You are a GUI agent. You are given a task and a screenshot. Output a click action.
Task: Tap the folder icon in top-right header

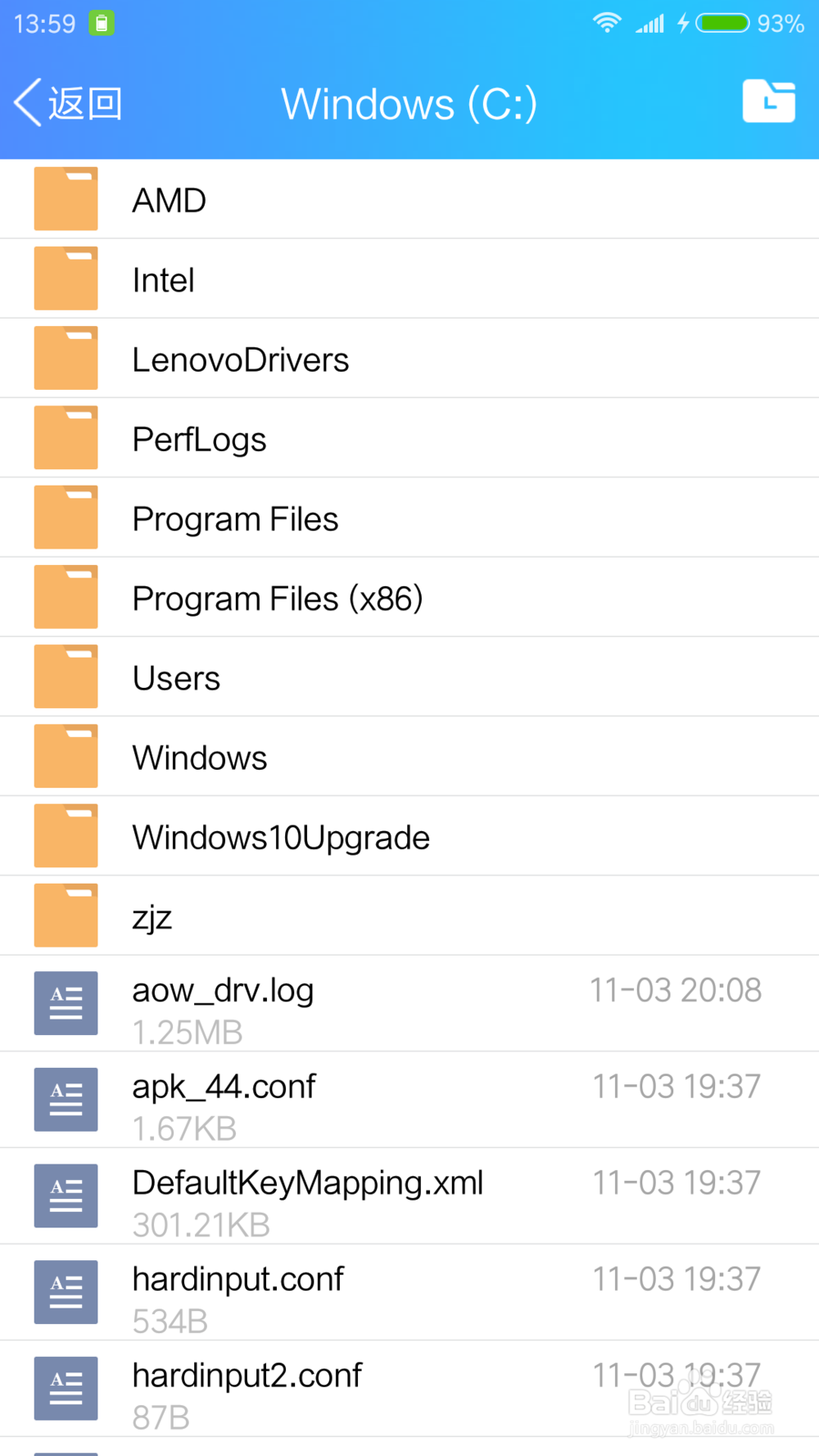[x=768, y=102]
